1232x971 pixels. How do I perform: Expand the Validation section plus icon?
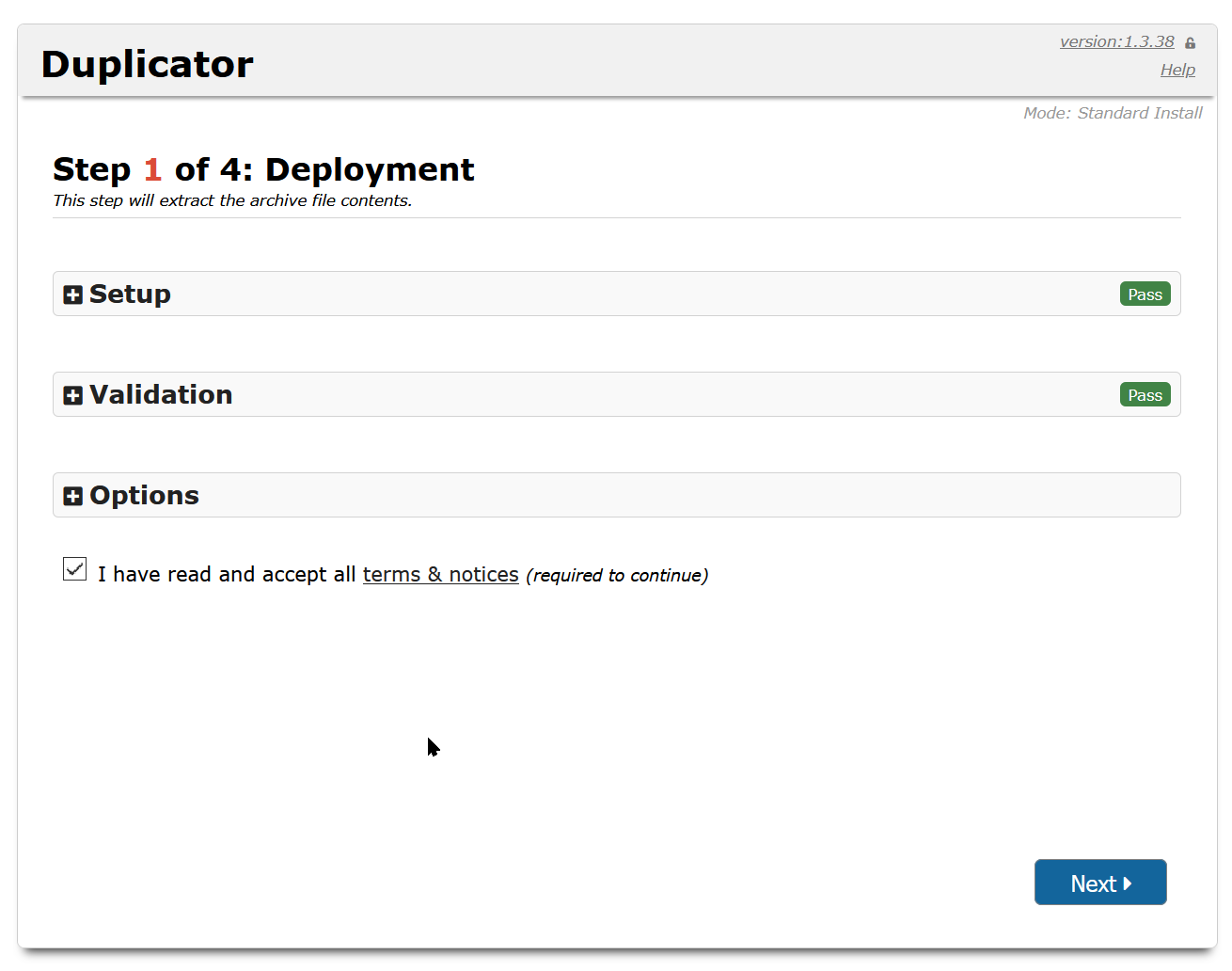click(x=73, y=395)
